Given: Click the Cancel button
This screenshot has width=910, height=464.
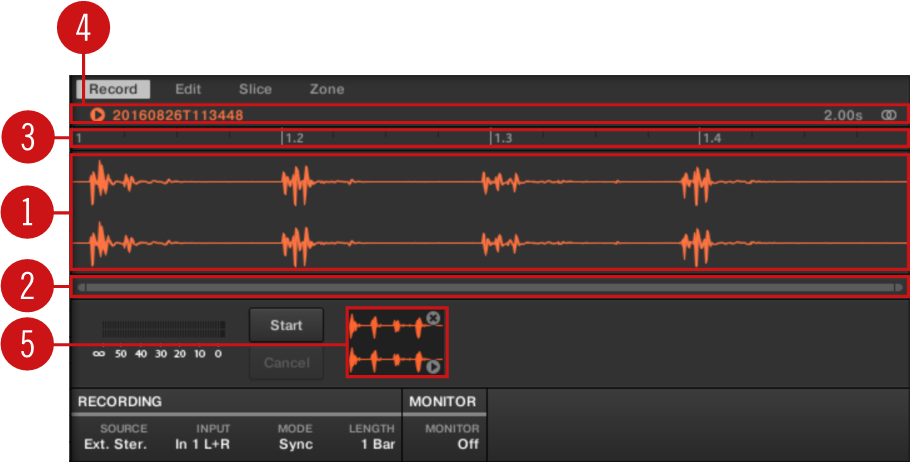Looking at the screenshot, I should coord(286,363).
